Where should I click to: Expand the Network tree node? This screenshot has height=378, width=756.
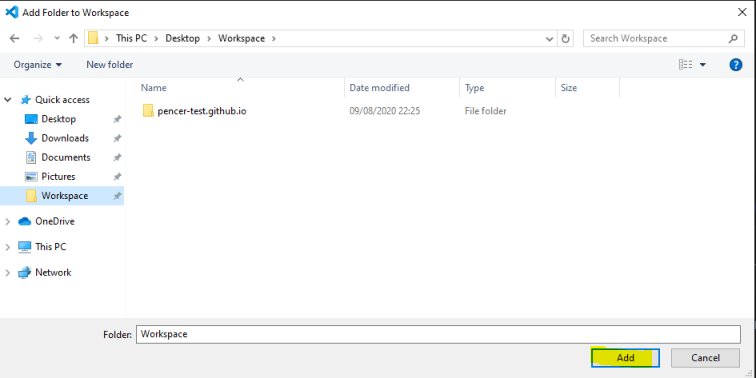(x=8, y=272)
